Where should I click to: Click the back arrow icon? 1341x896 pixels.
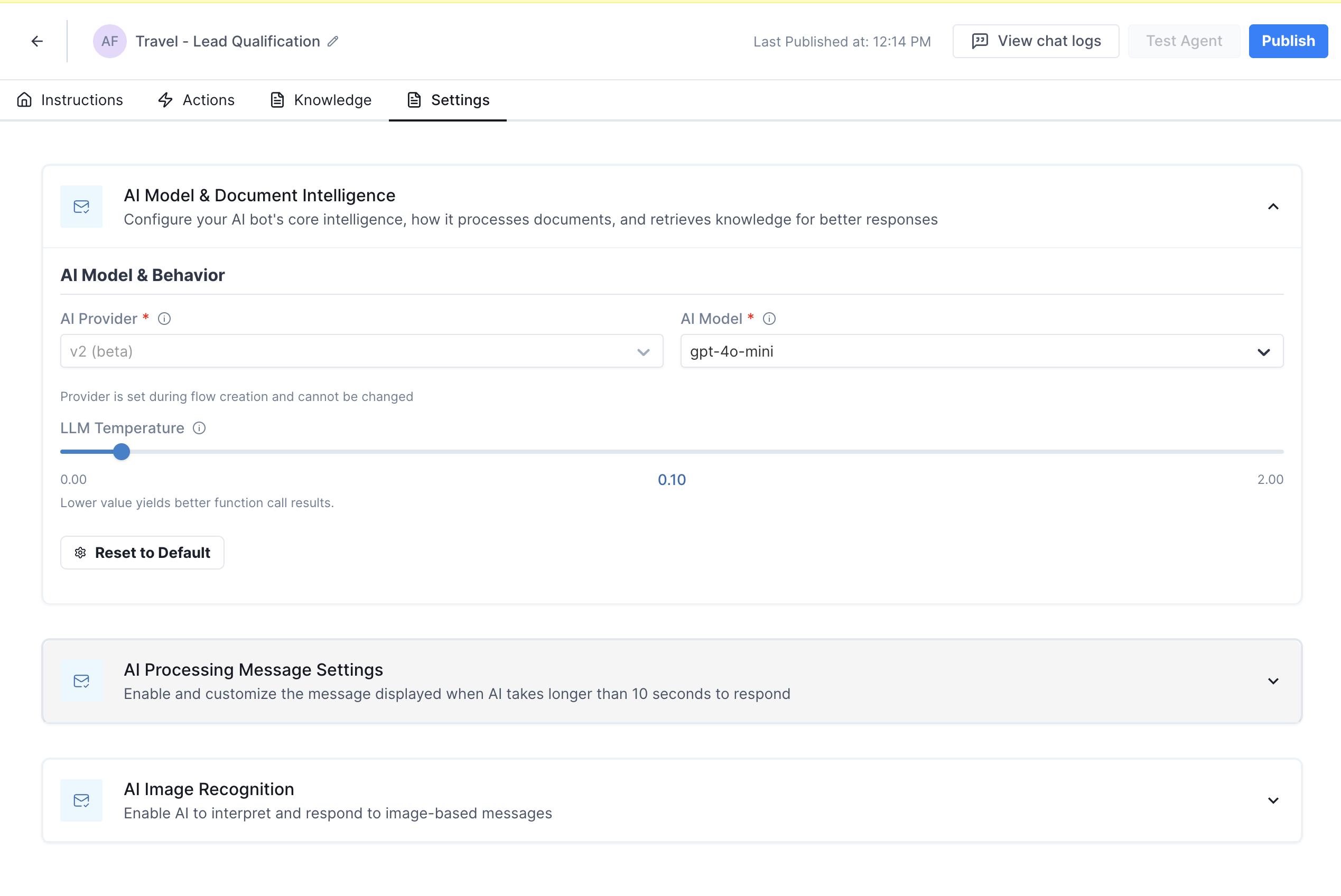coord(37,41)
